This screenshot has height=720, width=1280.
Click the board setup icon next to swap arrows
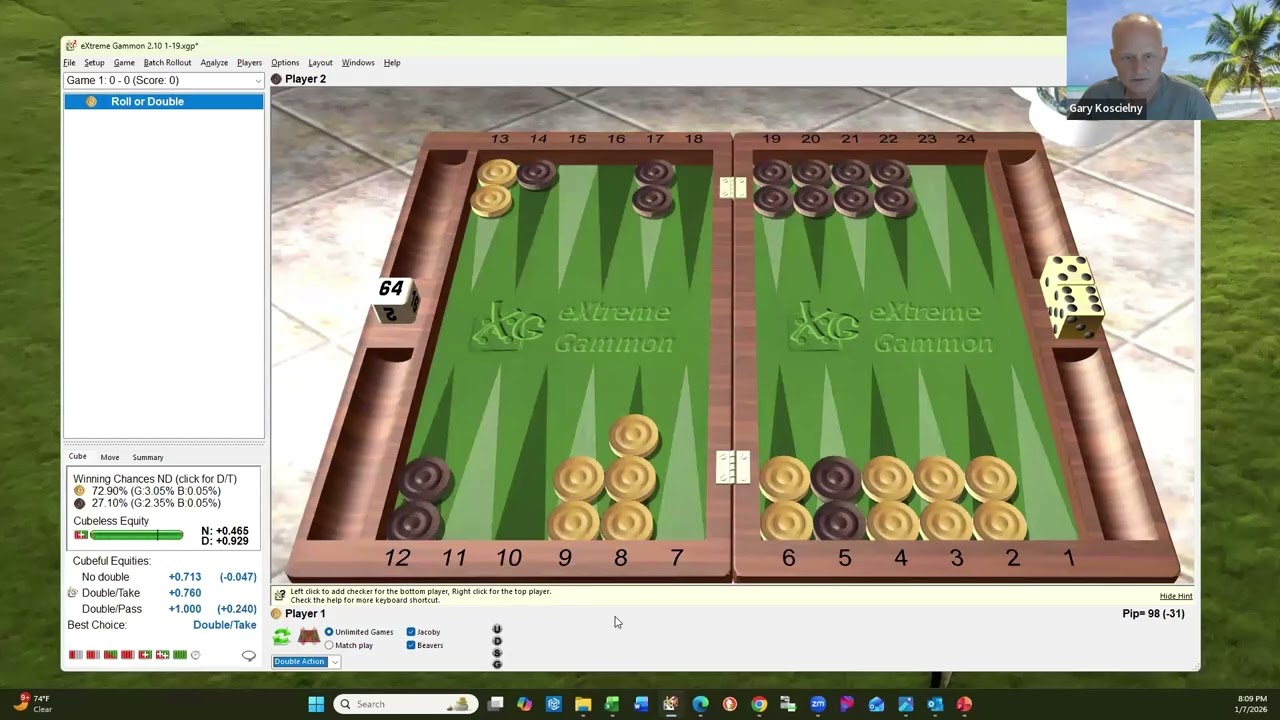coord(308,636)
